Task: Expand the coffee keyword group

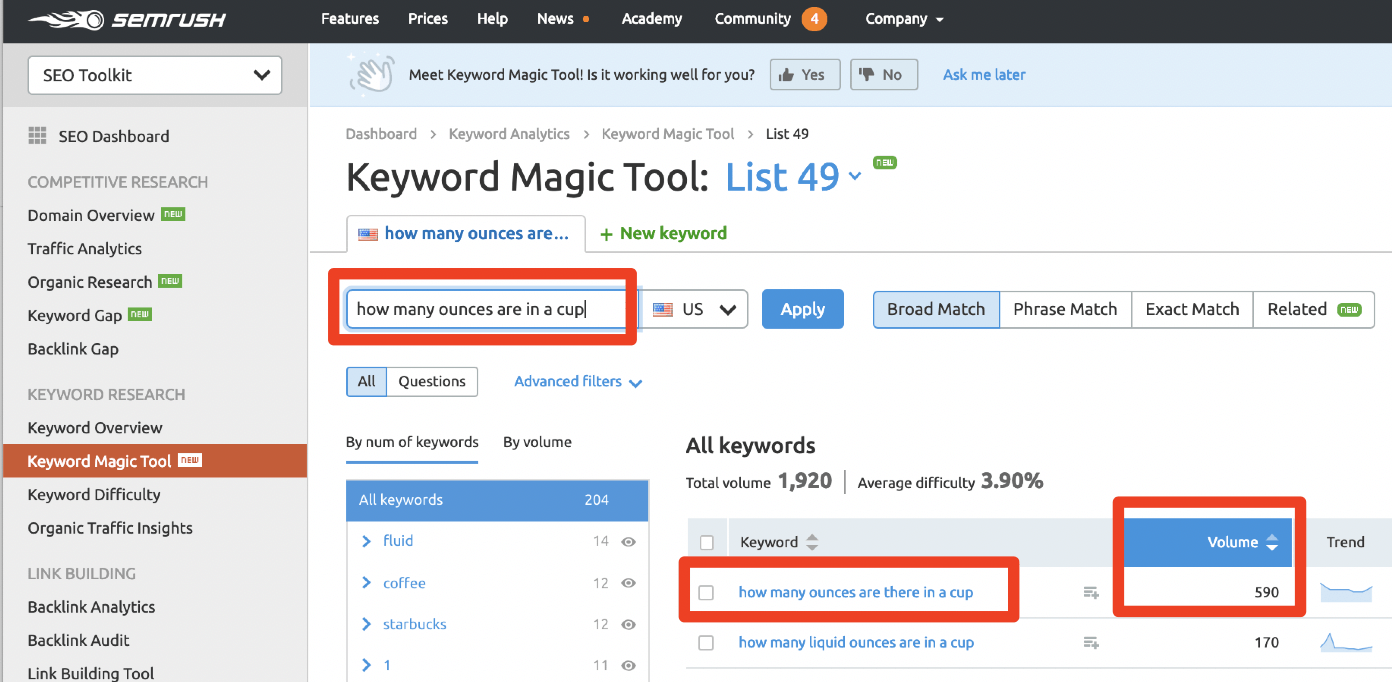Action: pyautogui.click(x=367, y=583)
